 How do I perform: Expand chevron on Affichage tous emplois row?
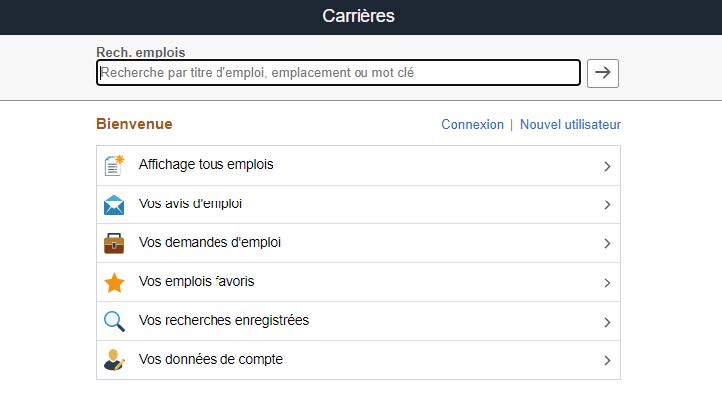point(607,166)
